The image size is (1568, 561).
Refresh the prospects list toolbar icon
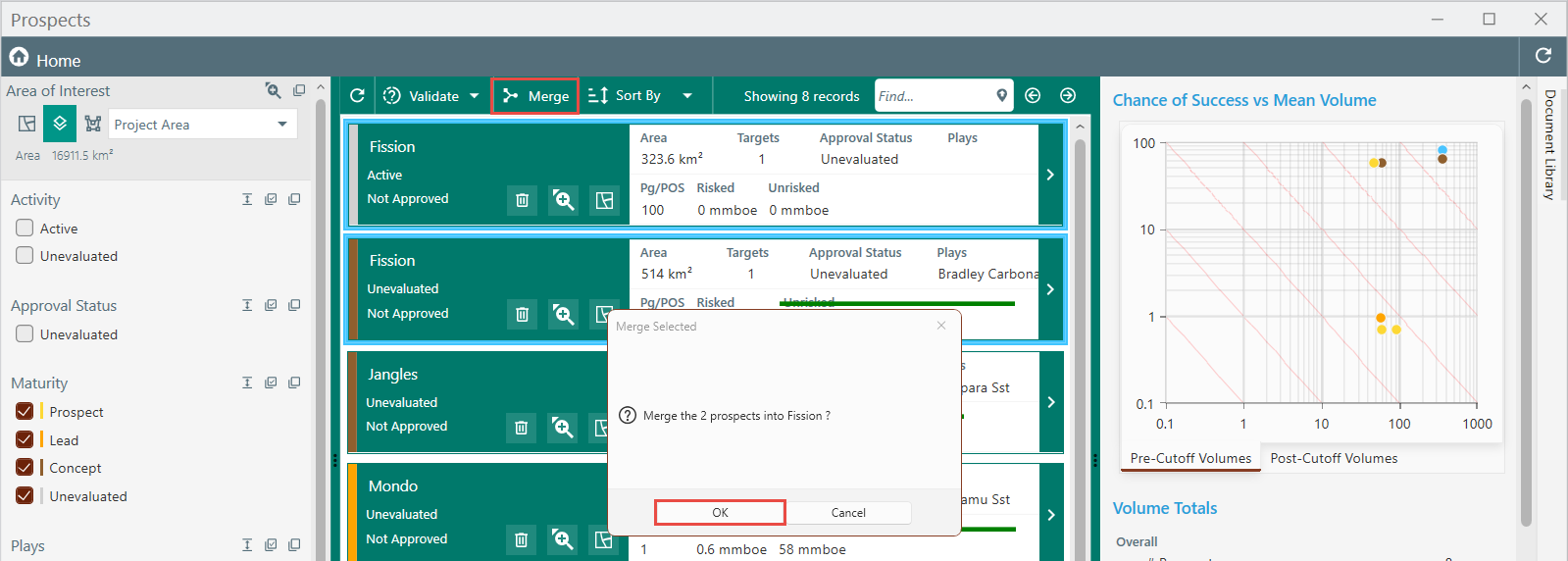point(357,95)
